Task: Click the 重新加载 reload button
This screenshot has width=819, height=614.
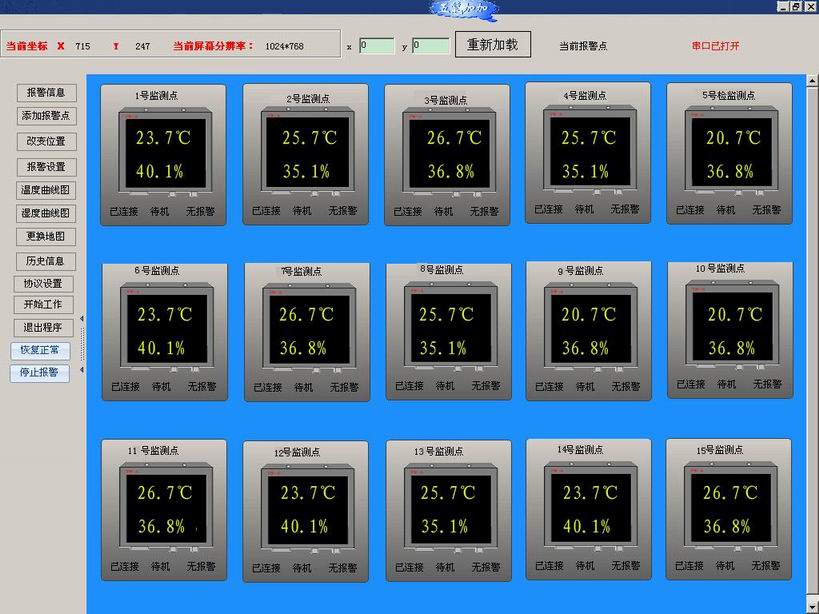Action: click(493, 44)
